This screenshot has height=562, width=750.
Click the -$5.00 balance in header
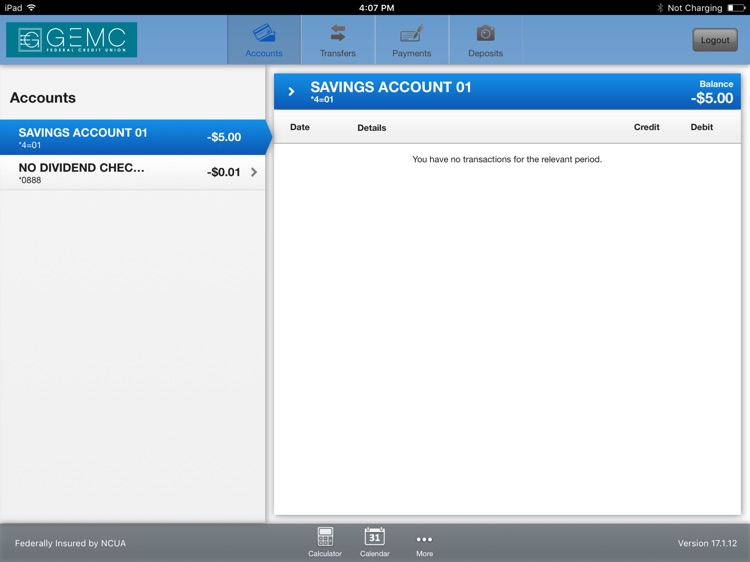tap(712, 98)
